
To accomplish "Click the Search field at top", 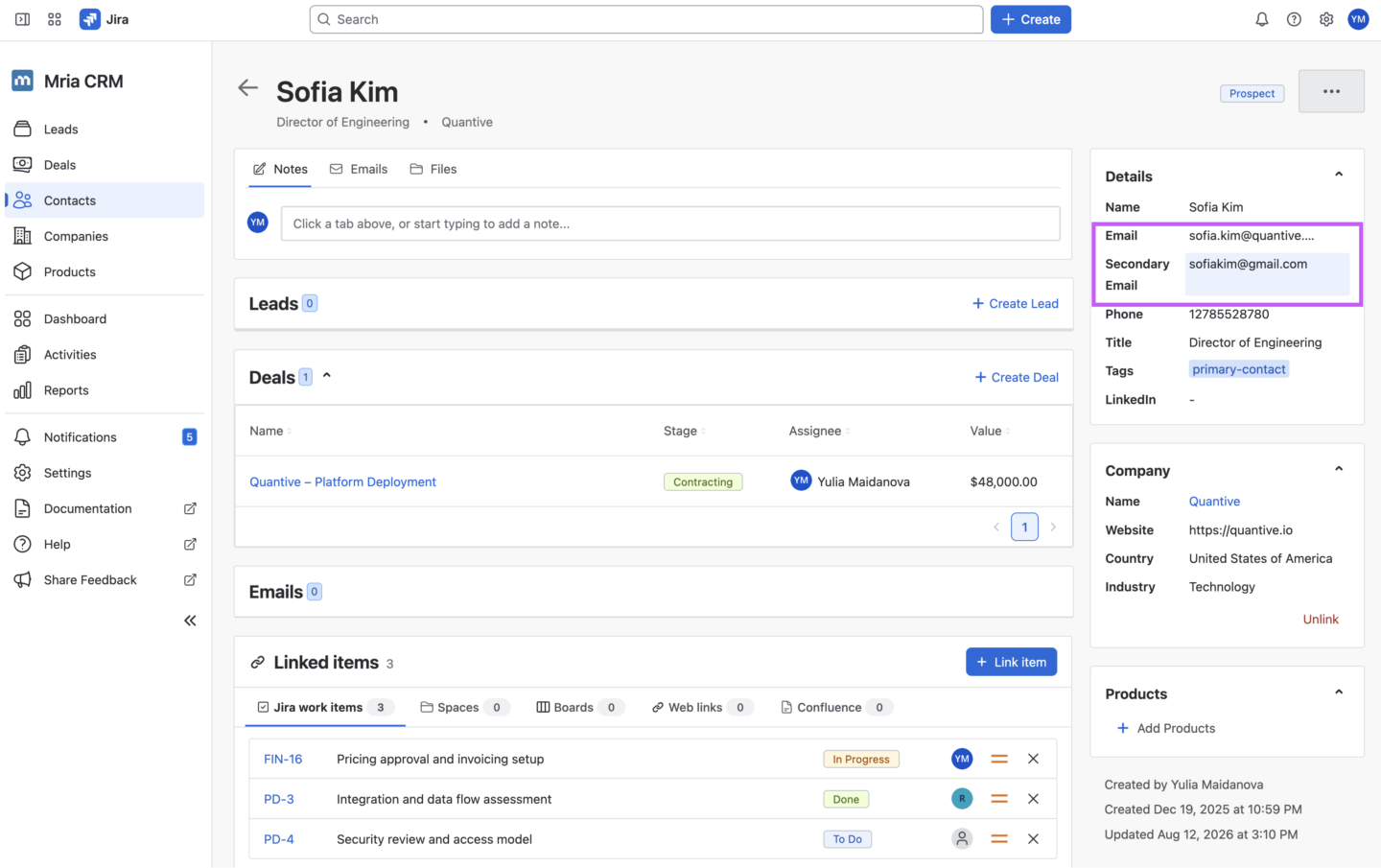I will pyautogui.click(x=646, y=19).
